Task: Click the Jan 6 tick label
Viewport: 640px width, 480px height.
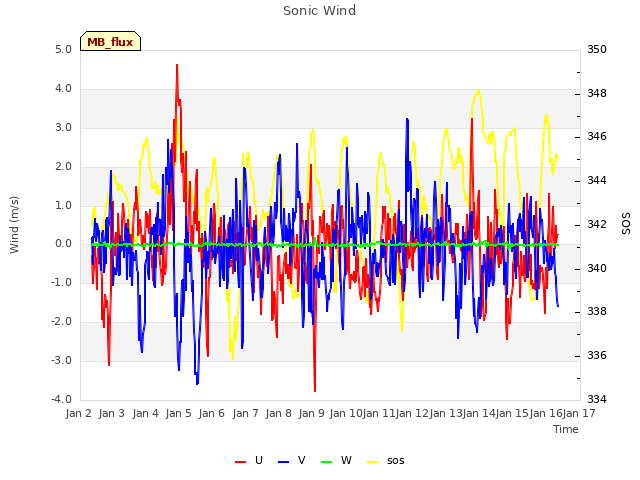Action: pyautogui.click(x=211, y=413)
